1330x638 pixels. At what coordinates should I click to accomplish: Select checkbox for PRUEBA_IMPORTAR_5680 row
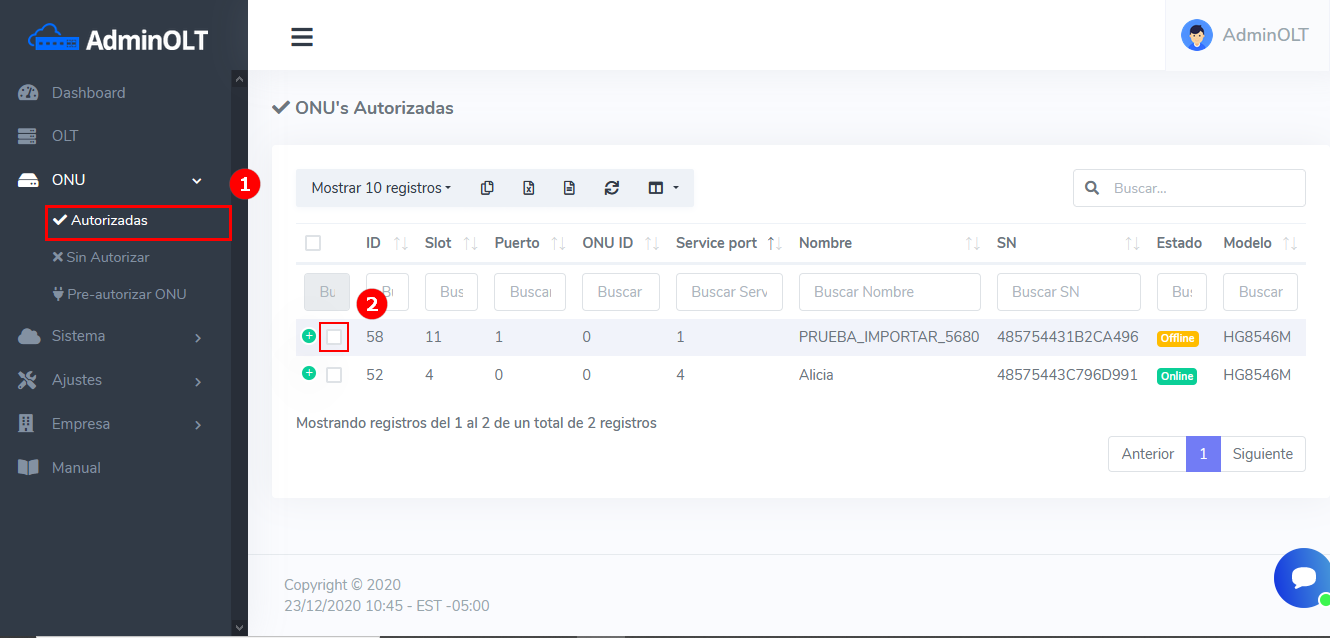tap(334, 337)
